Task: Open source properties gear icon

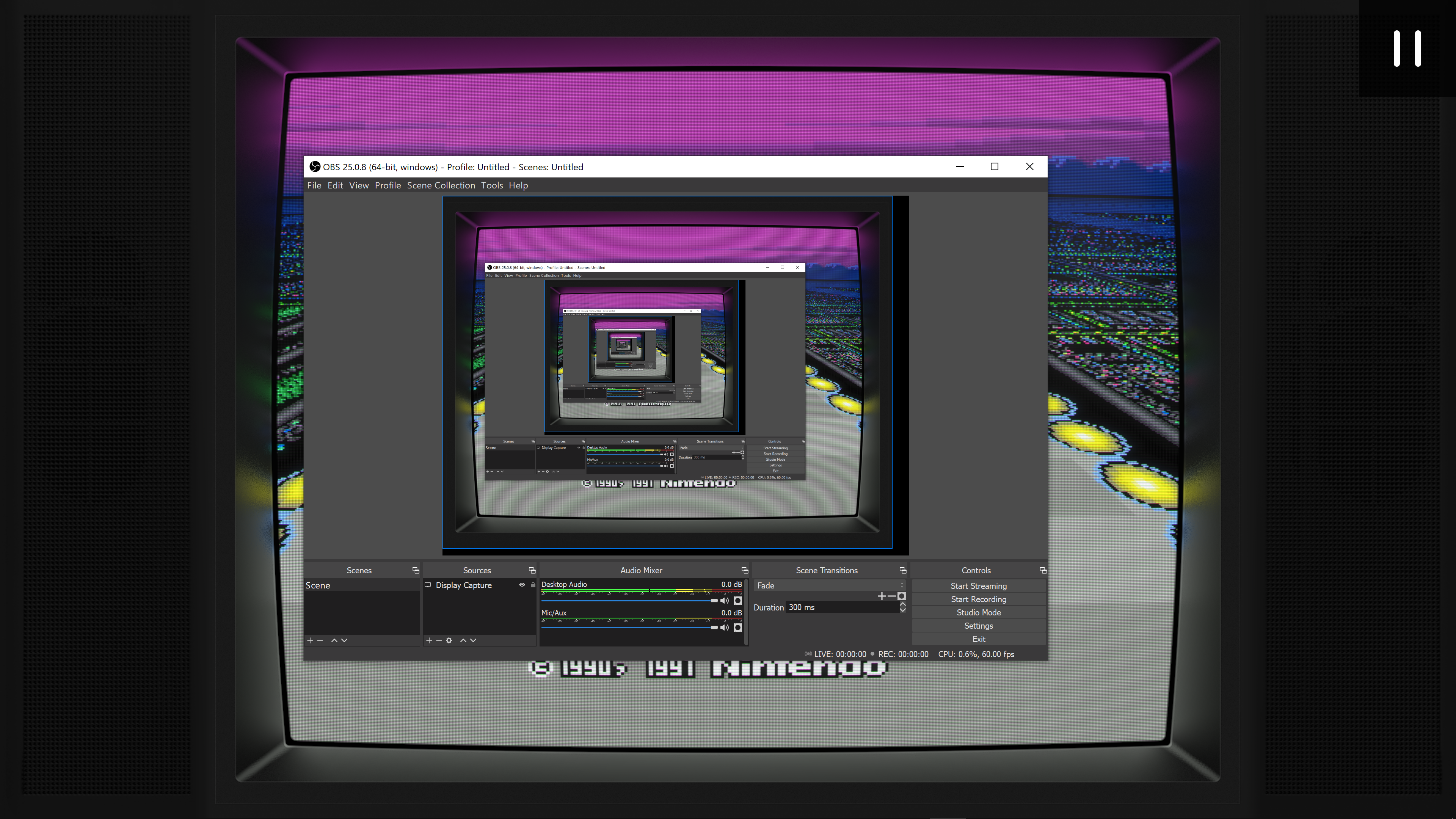Action: [449, 640]
